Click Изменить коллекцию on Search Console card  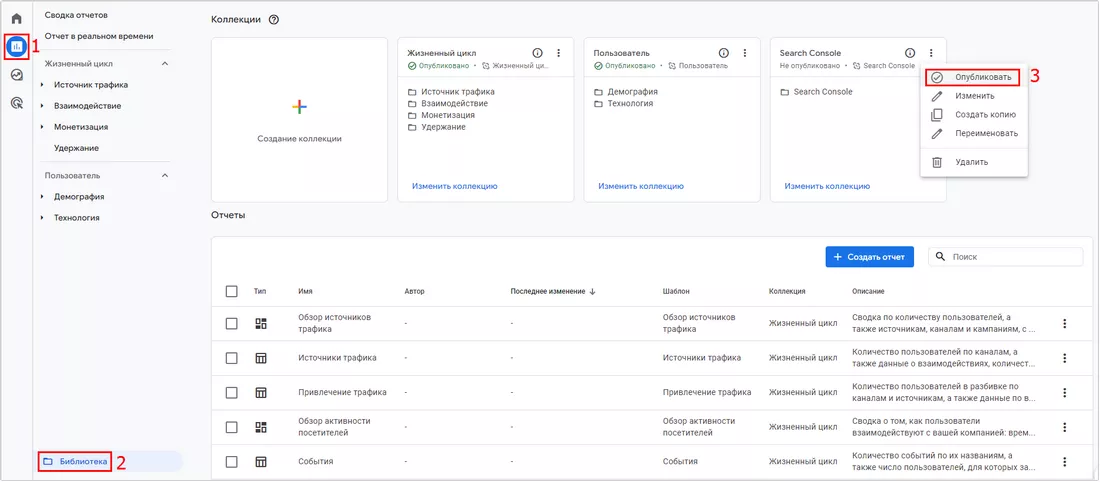827,187
